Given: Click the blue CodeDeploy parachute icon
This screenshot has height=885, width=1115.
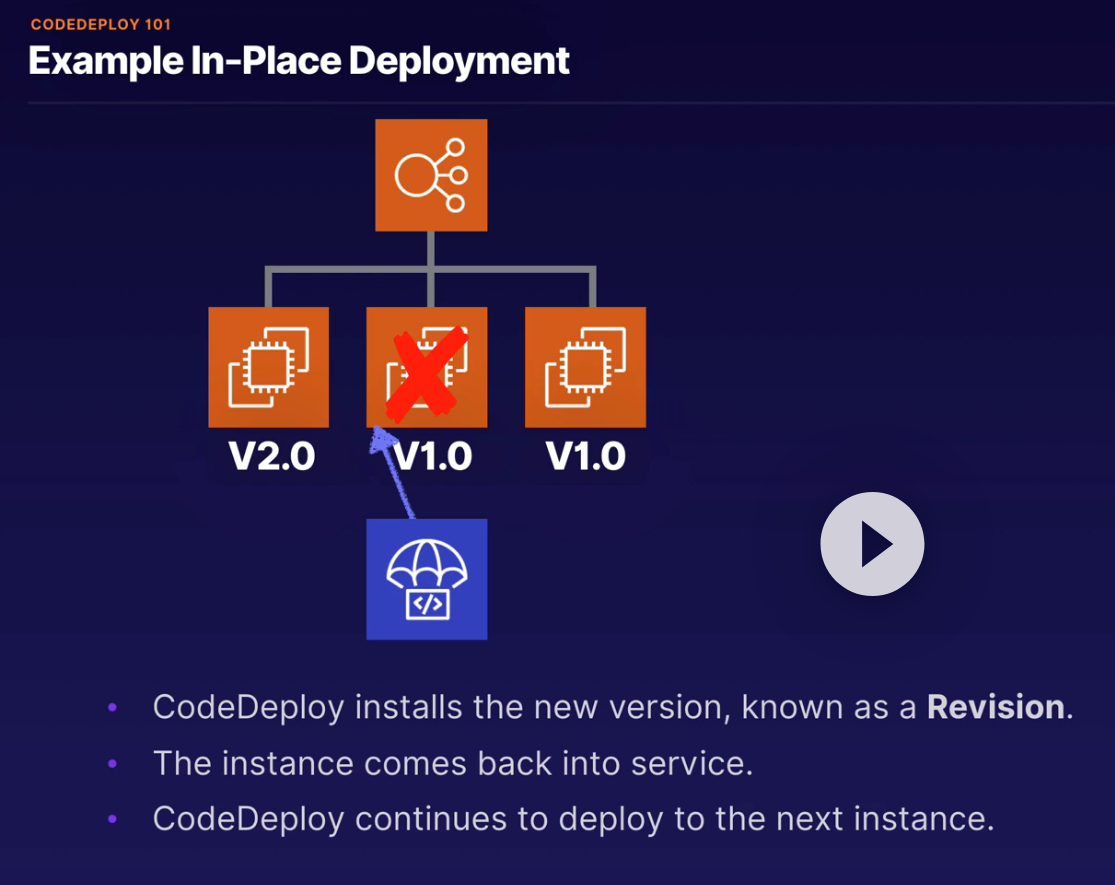Looking at the screenshot, I should tap(427, 579).
